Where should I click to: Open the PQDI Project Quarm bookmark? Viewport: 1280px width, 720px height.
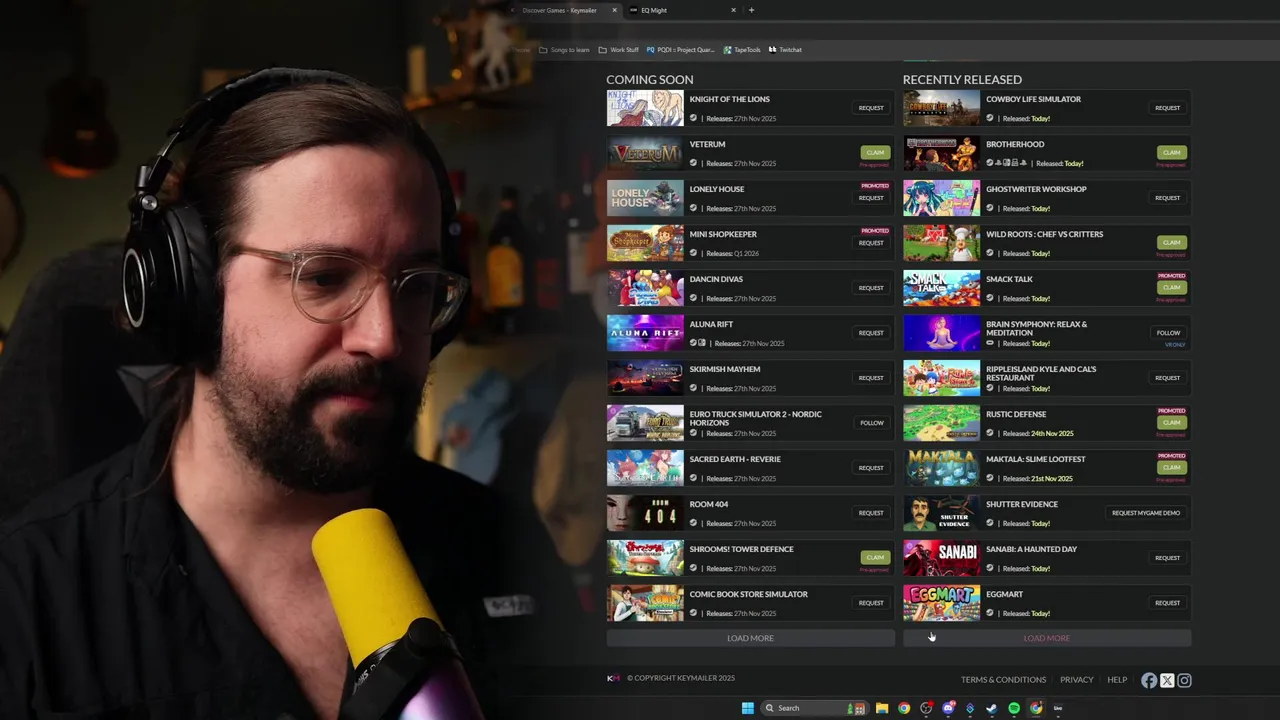(681, 49)
